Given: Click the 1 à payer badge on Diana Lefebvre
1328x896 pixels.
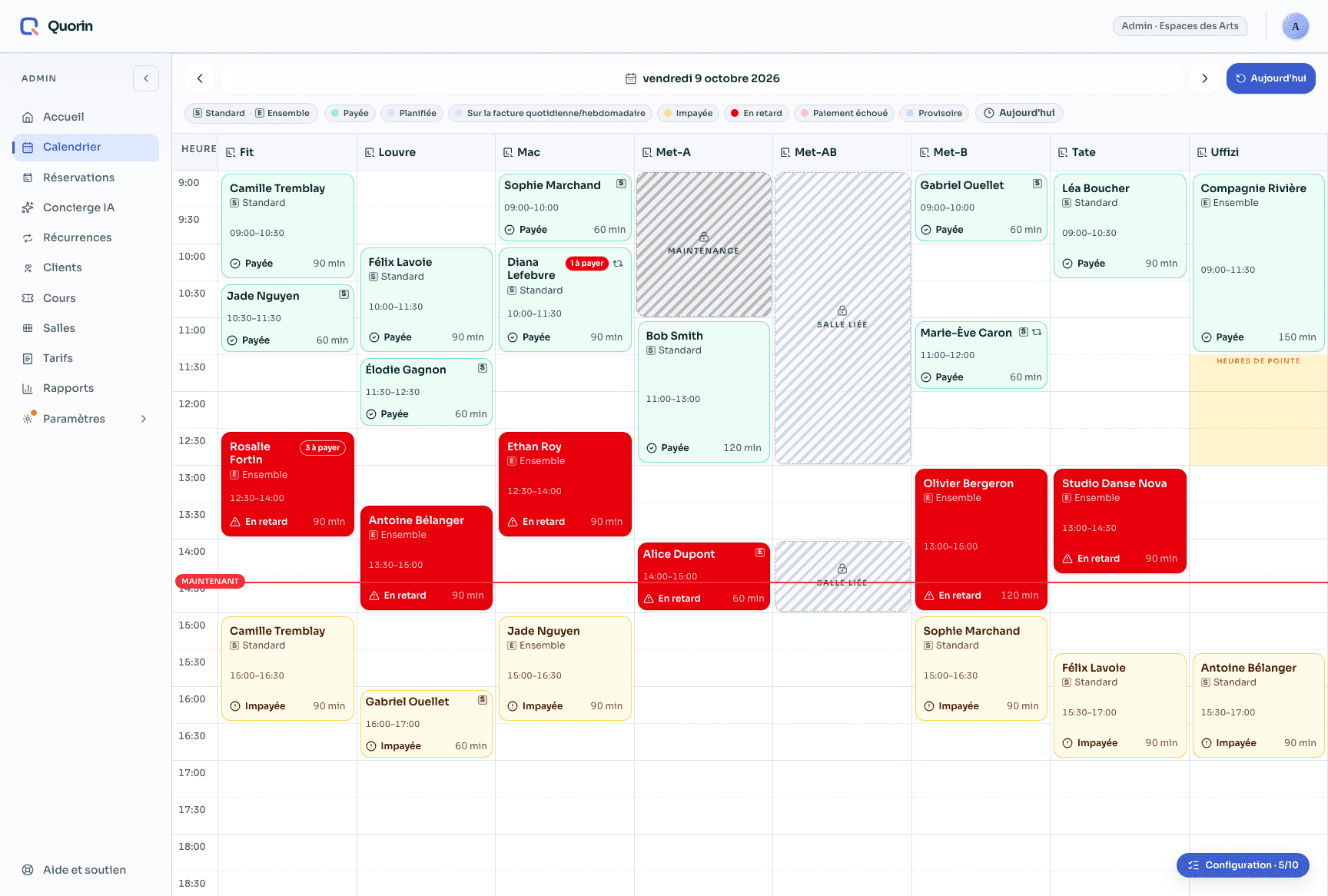Looking at the screenshot, I should (587, 264).
